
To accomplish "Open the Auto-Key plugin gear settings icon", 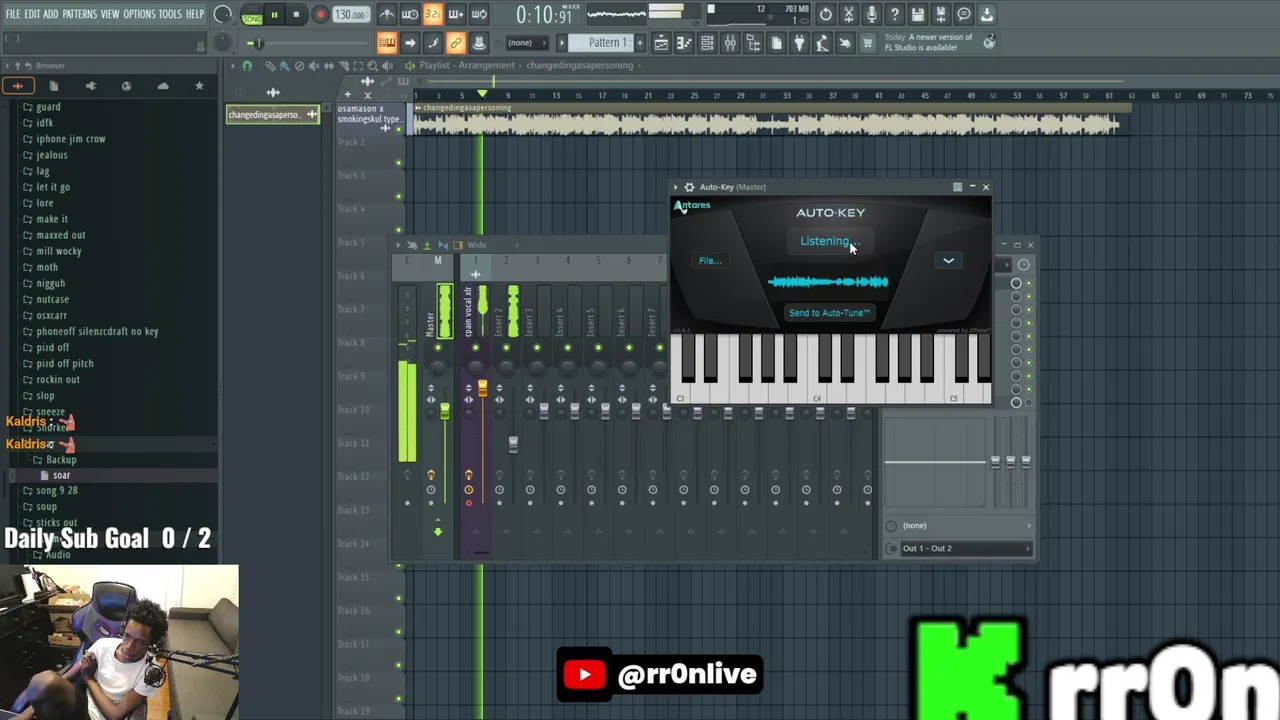I will [x=689, y=187].
